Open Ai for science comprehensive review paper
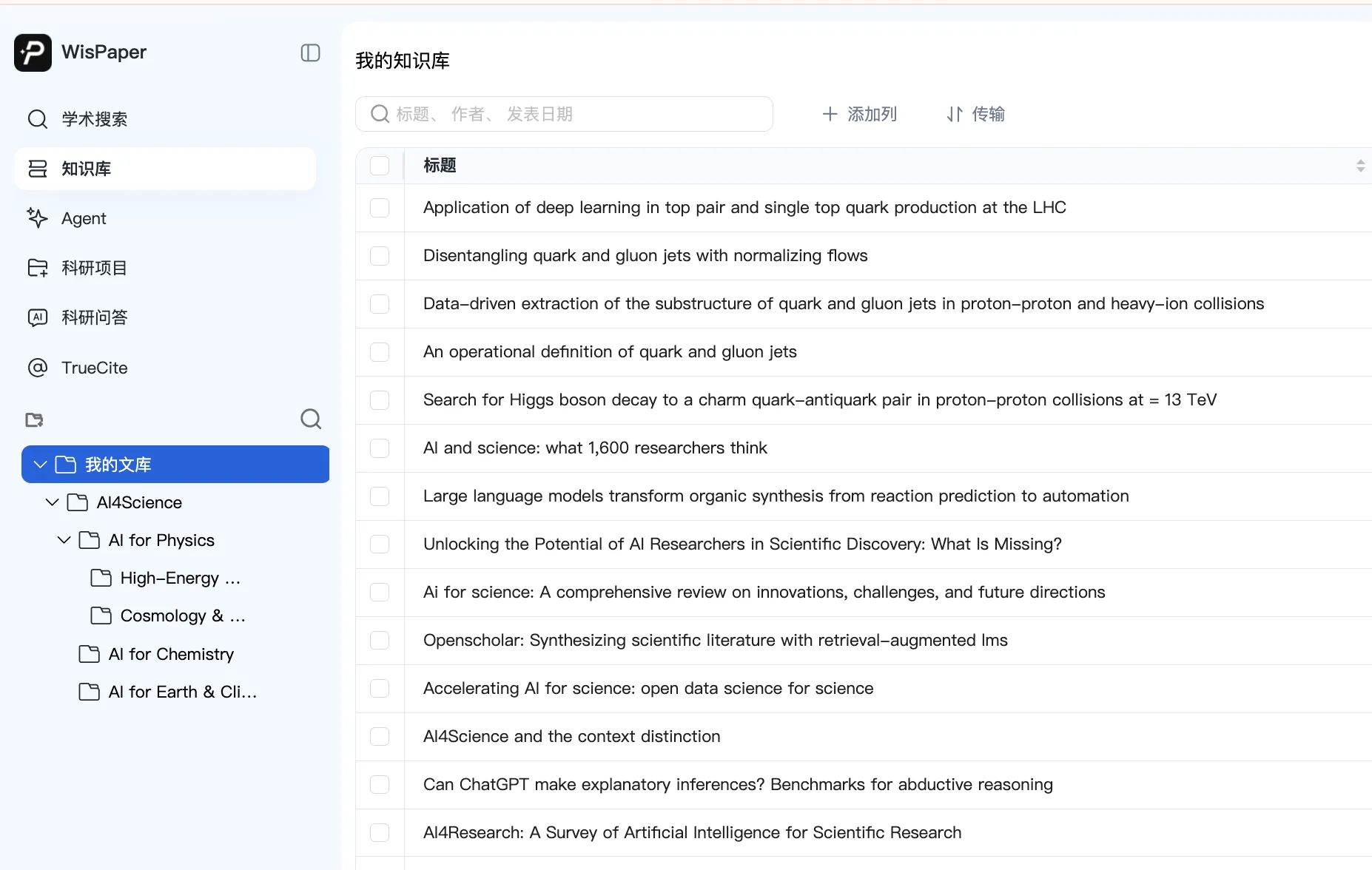Screen dimensions: 1372x870 [764, 592]
